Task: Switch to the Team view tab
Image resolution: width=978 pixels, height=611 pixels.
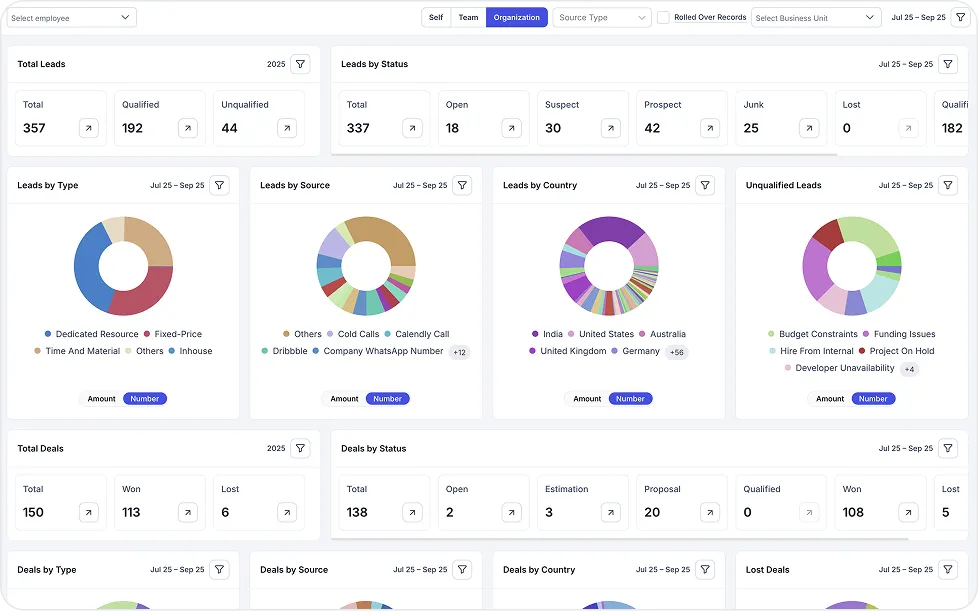Action: [x=468, y=17]
